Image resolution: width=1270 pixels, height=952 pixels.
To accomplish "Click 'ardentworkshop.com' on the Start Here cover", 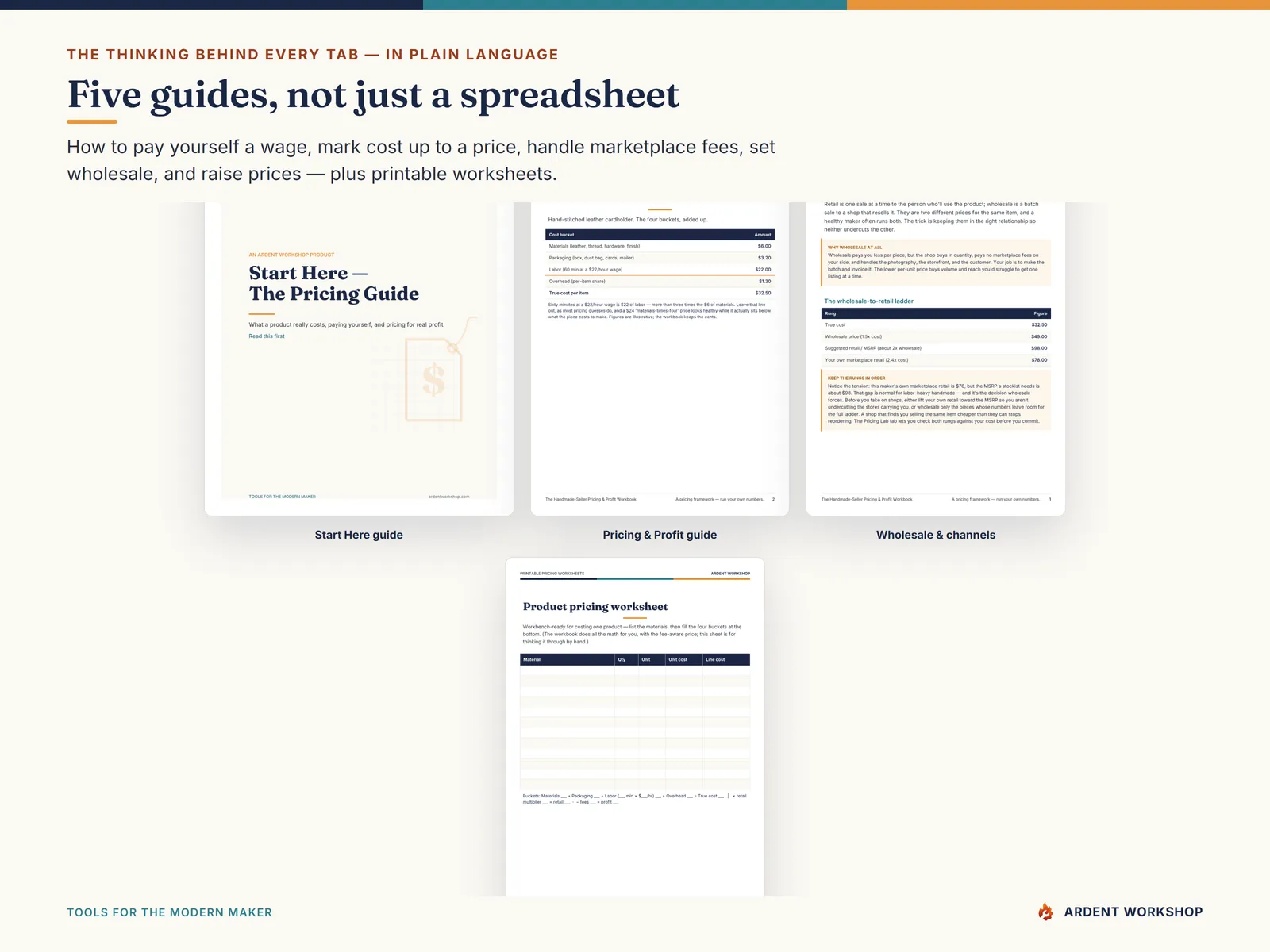I will point(448,497).
